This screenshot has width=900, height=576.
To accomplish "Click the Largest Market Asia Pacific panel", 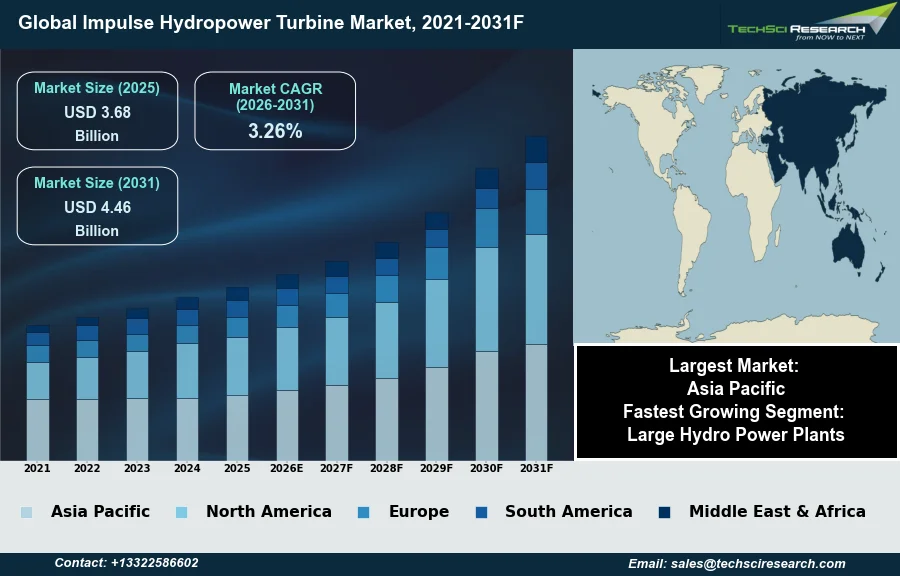I will (x=736, y=377).
